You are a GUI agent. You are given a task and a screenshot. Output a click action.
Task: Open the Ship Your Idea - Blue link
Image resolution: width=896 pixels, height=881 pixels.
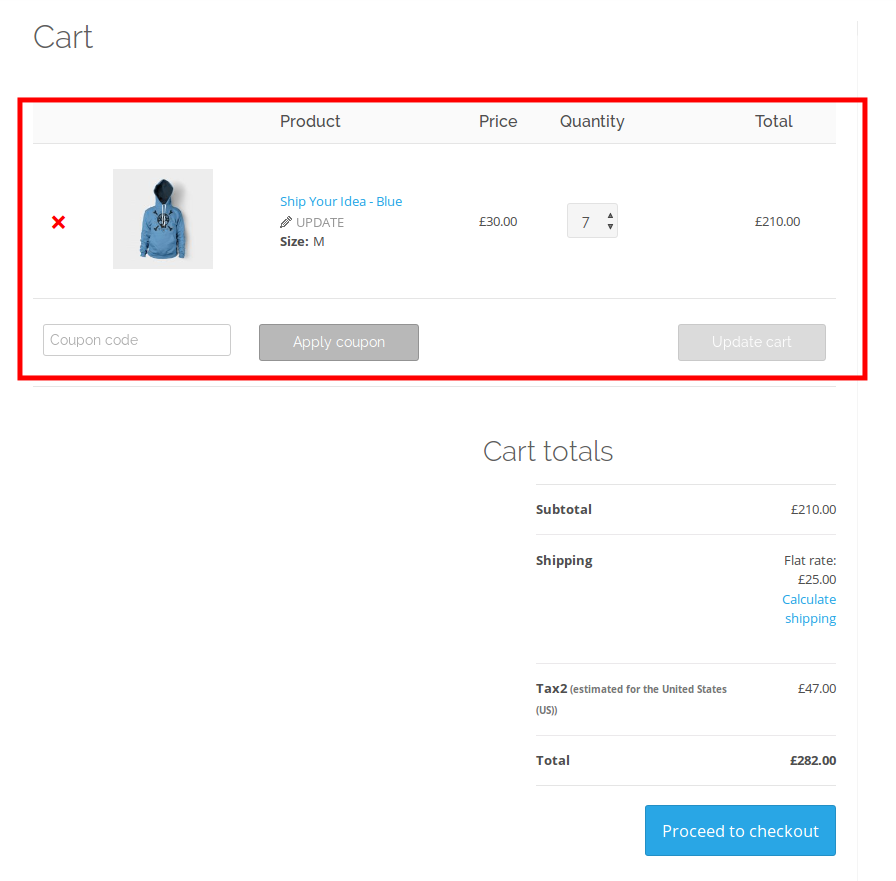341,201
